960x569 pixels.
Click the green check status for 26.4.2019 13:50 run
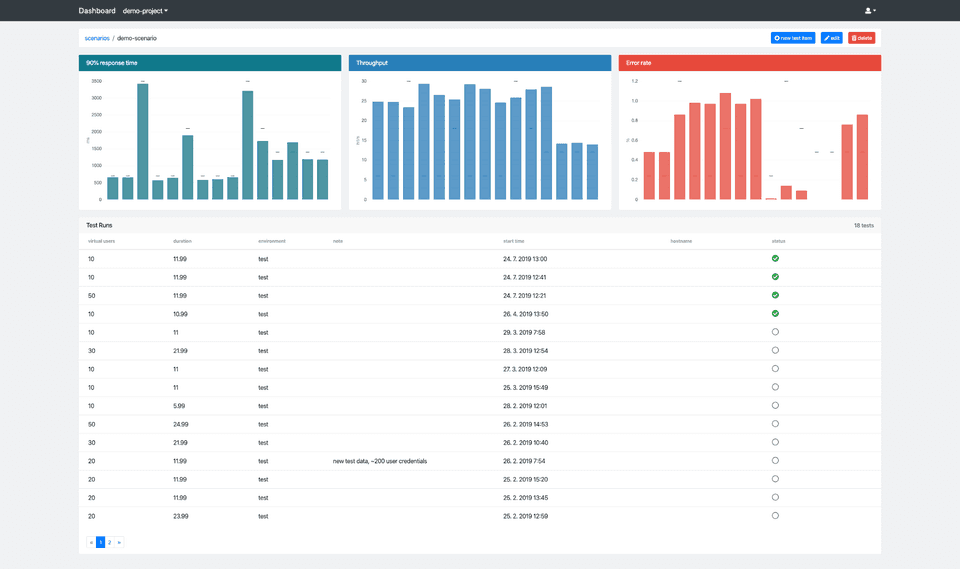coord(775,314)
